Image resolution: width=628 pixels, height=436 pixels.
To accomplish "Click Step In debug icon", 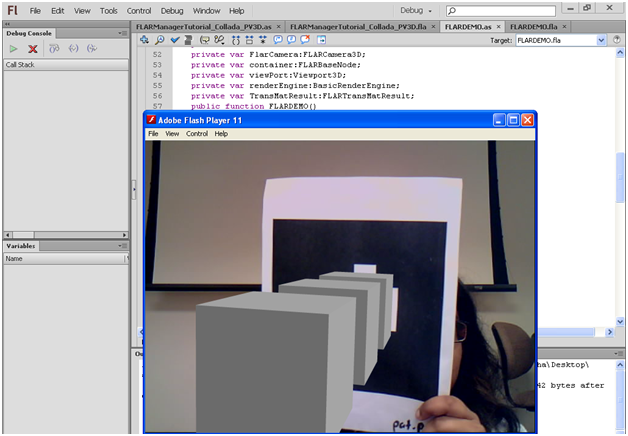I will click(x=73, y=48).
